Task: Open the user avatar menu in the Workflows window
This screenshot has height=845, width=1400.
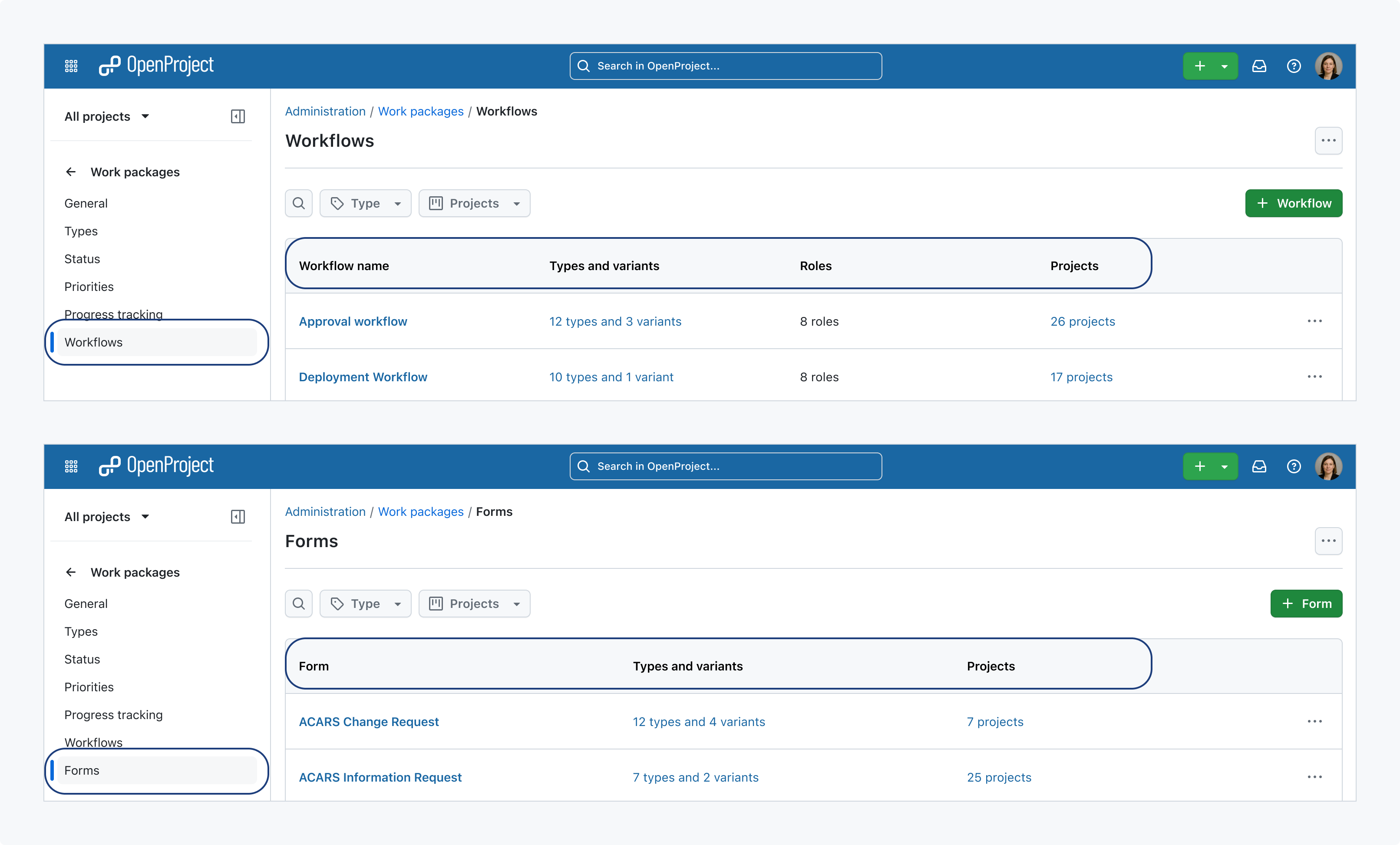Action: click(x=1328, y=66)
